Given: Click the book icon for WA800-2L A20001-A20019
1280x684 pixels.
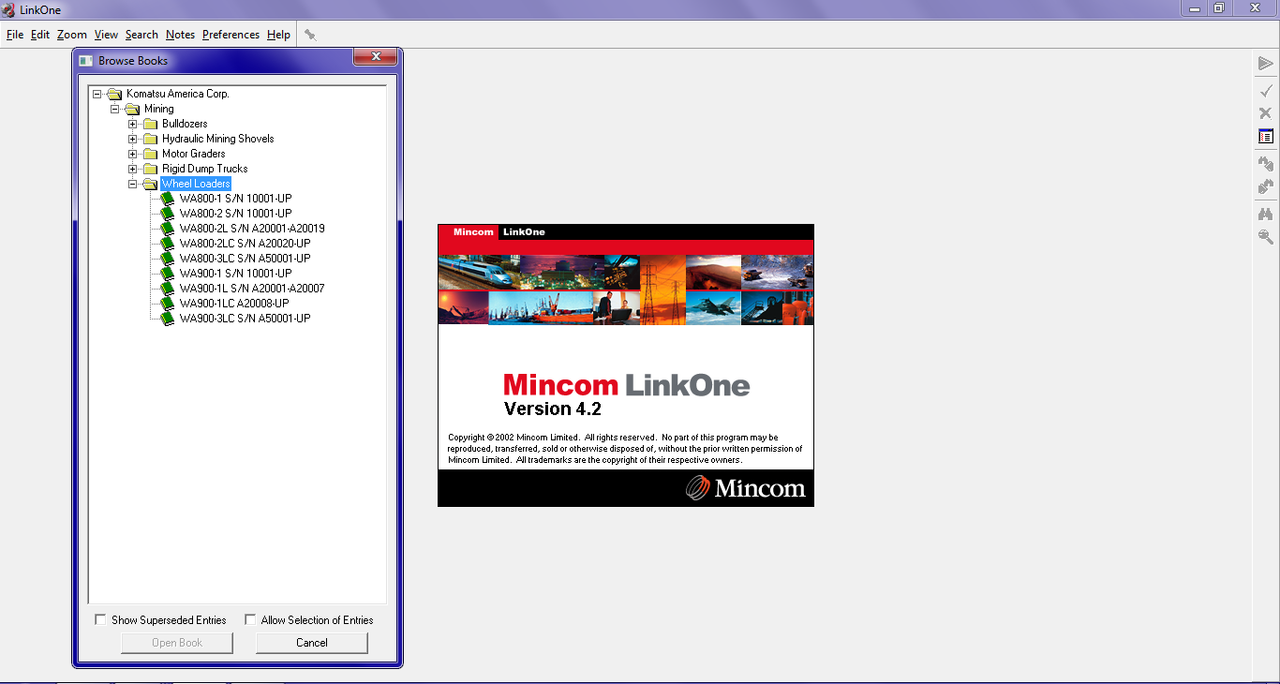Looking at the screenshot, I should click(167, 229).
